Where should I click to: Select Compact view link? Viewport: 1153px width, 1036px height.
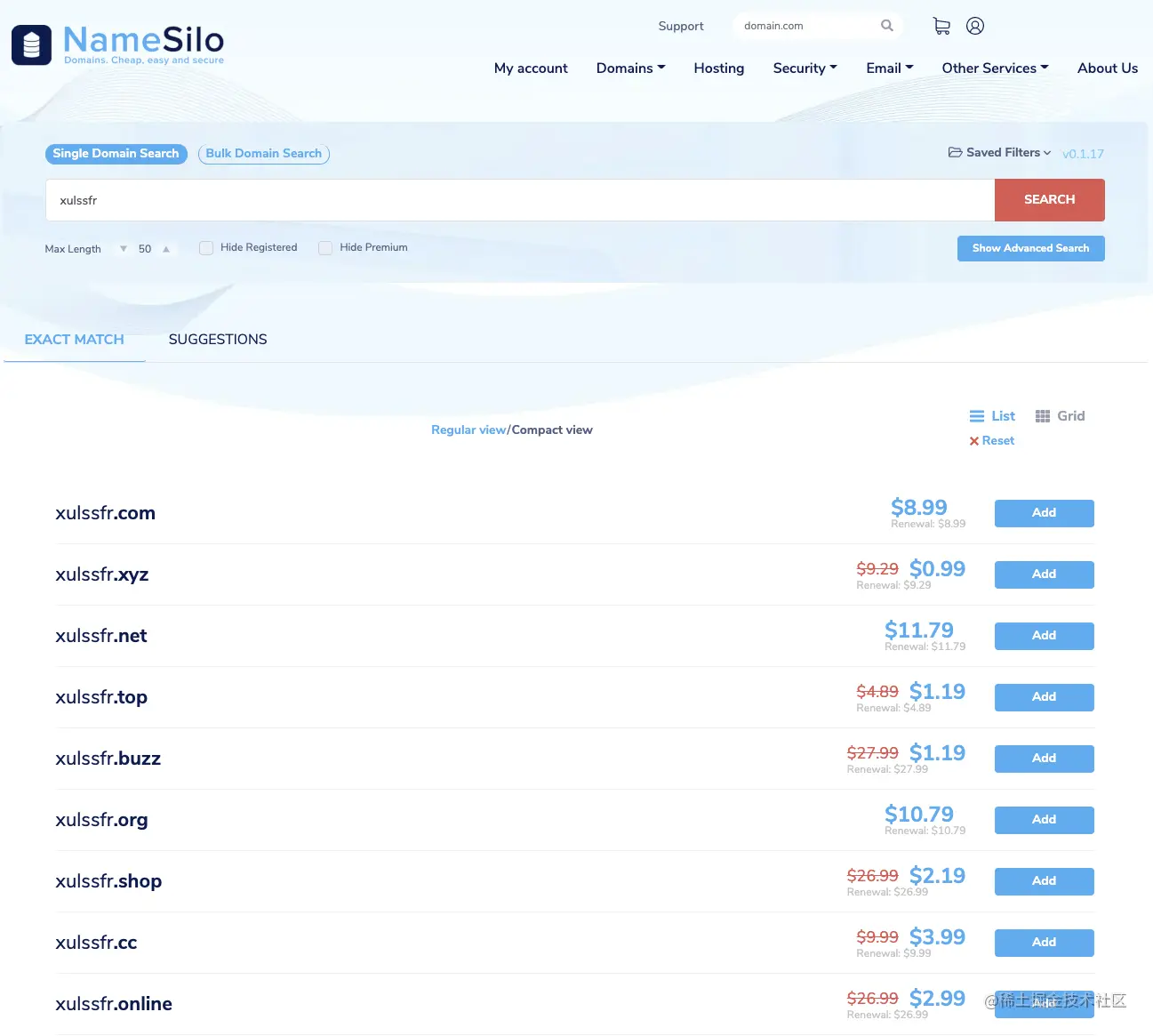click(552, 430)
